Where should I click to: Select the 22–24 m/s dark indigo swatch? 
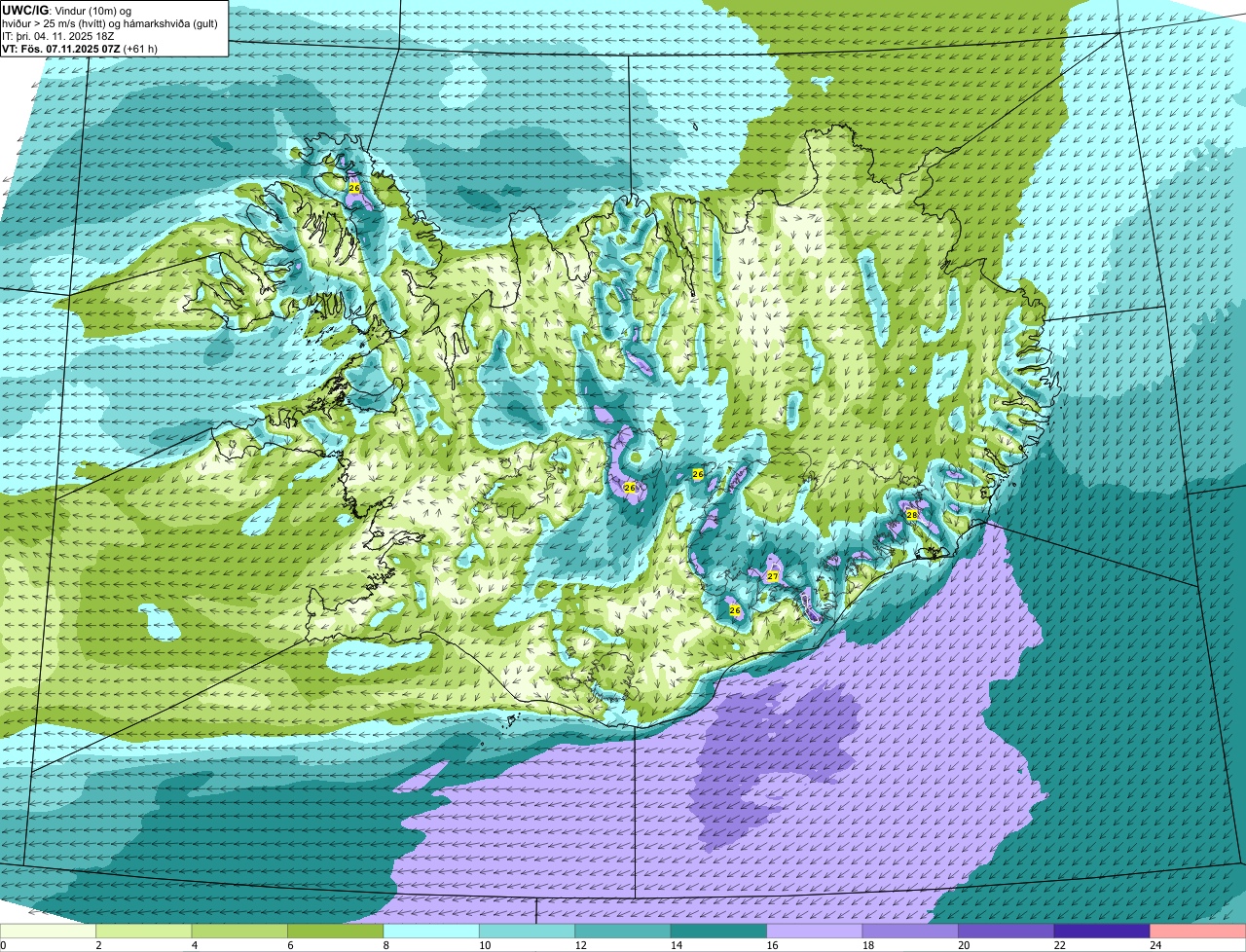[1103, 931]
